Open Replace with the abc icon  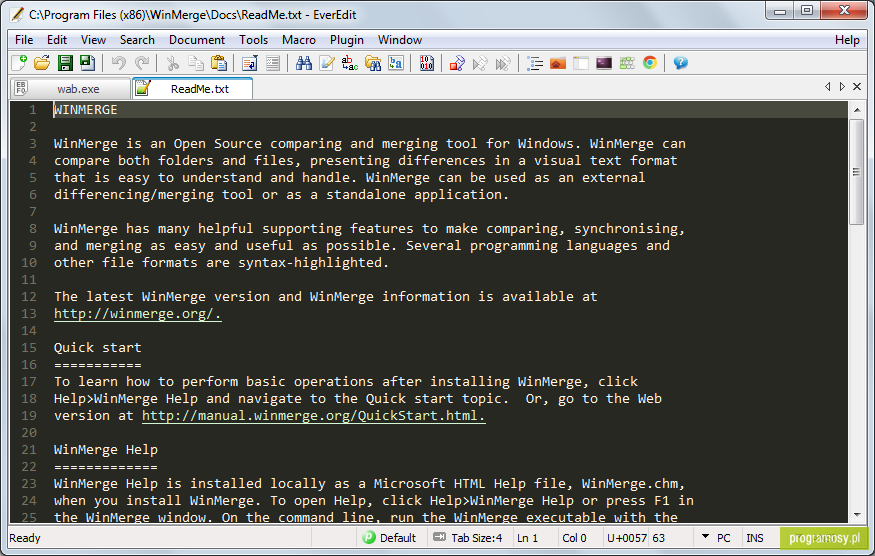(349, 63)
